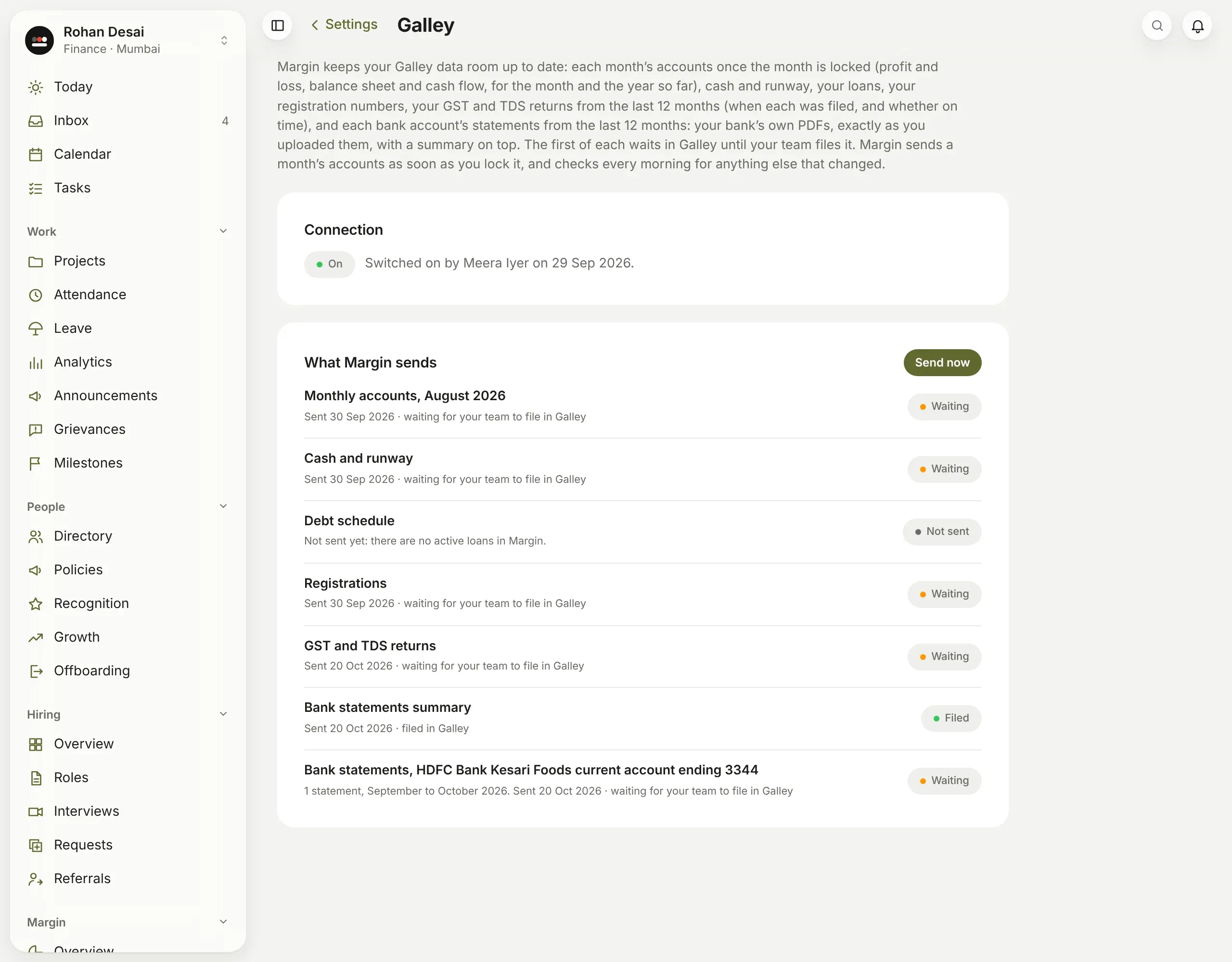The height and width of the screenshot is (962, 1232).
Task: Collapse the Hiring section
Action: coord(223,714)
